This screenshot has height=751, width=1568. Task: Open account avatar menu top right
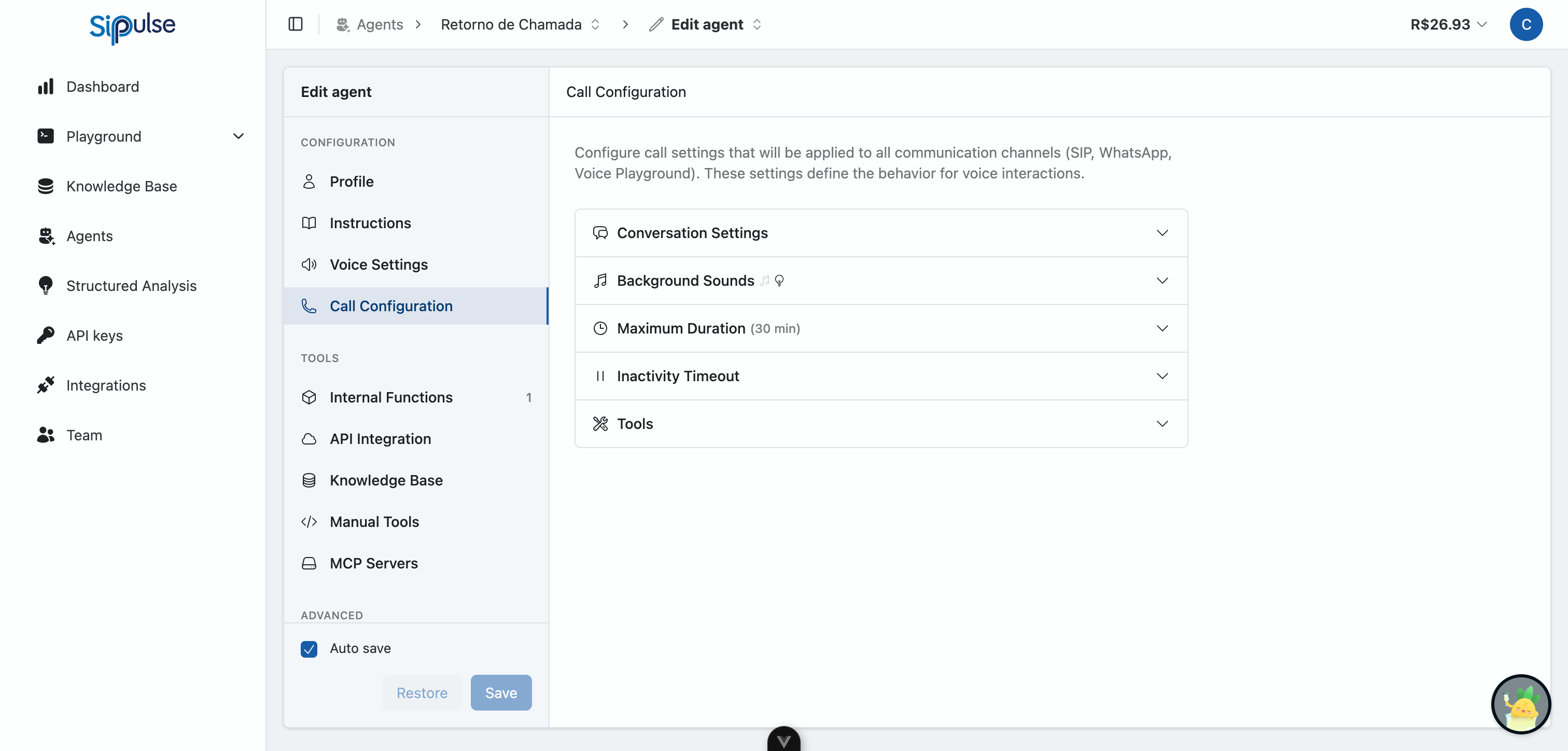1527,24
